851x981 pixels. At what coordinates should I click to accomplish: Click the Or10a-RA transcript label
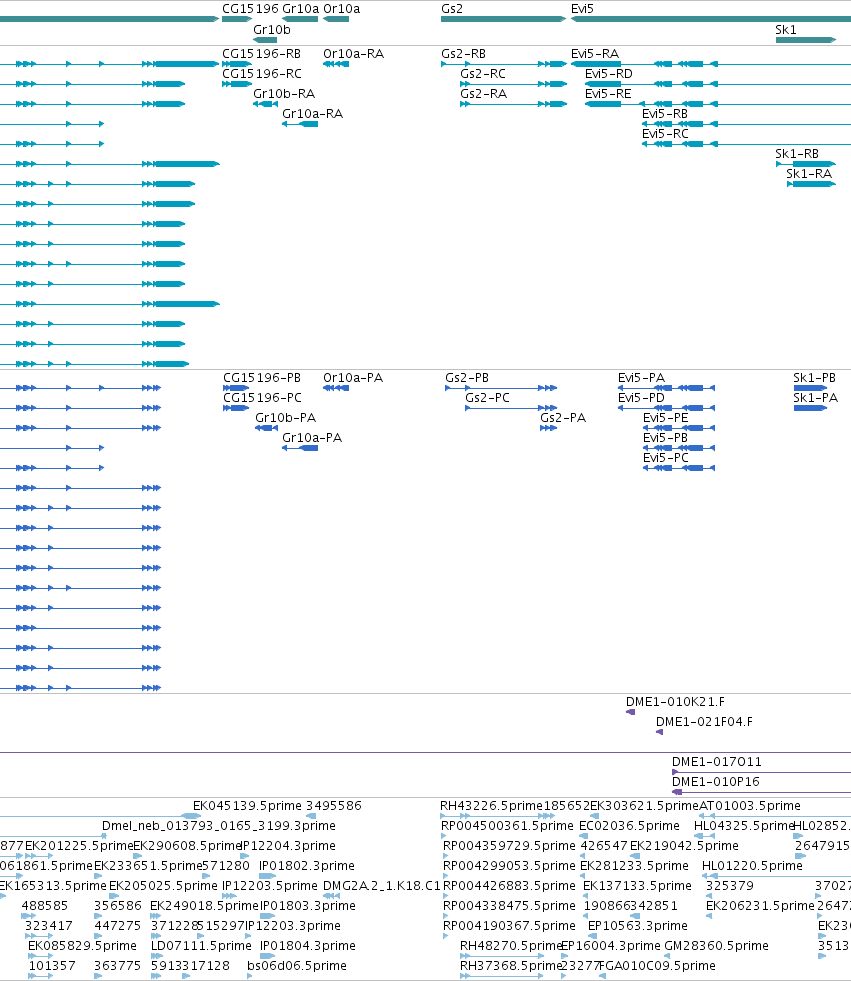(x=354, y=54)
